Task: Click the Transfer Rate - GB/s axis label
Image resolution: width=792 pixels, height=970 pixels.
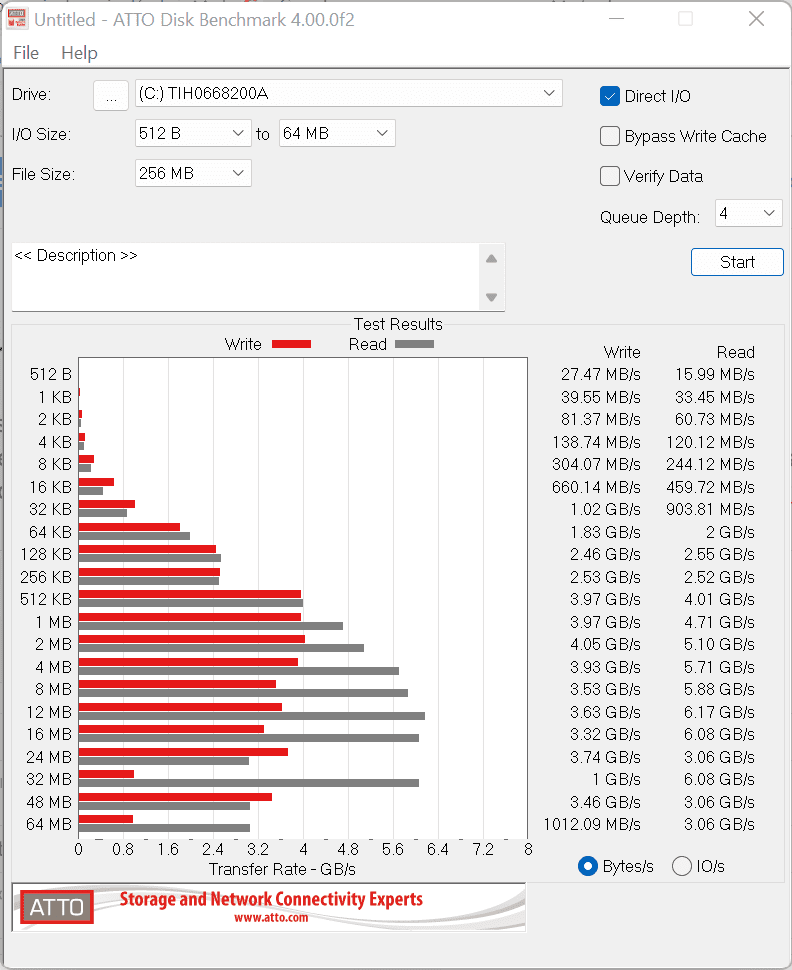Action: click(x=282, y=869)
